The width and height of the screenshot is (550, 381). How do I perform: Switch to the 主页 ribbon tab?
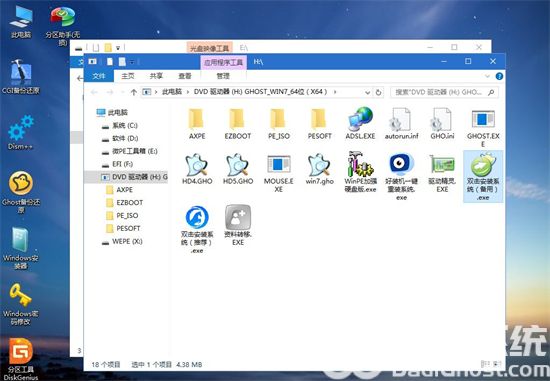tap(128, 76)
